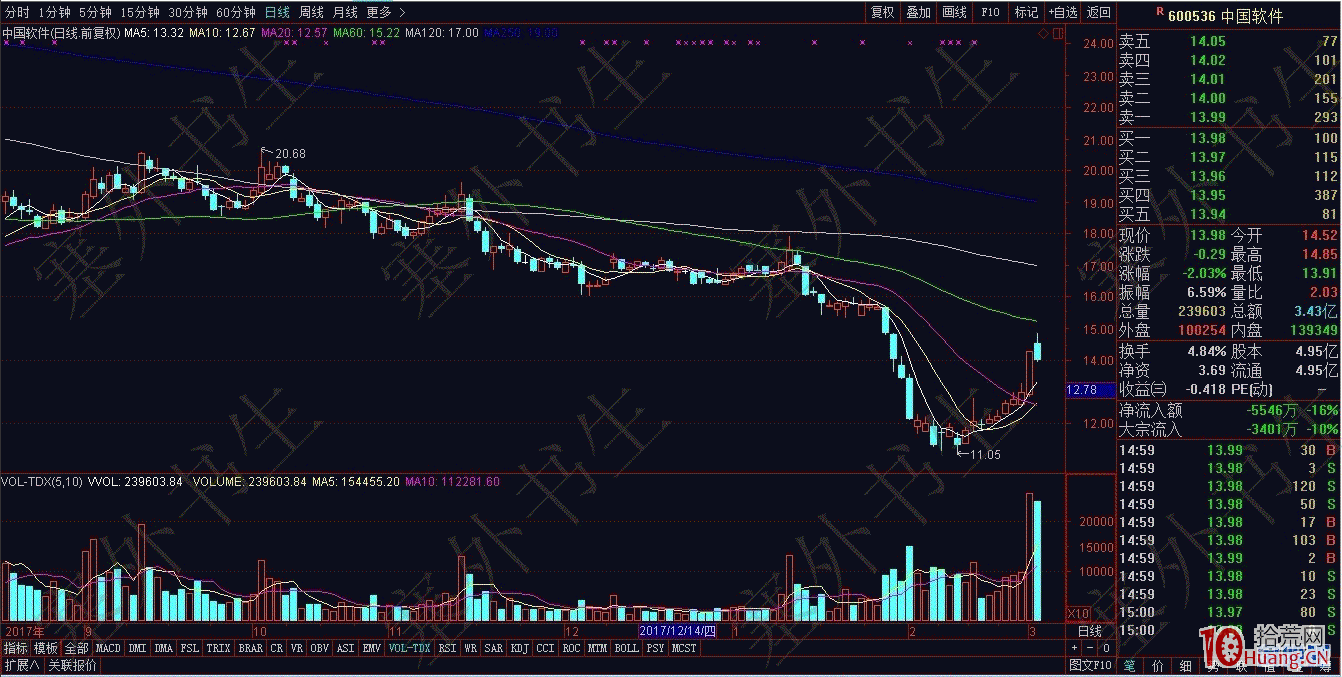1342x677 pixels.
Task: Click the R margin-trading marker
Action: point(1159,11)
